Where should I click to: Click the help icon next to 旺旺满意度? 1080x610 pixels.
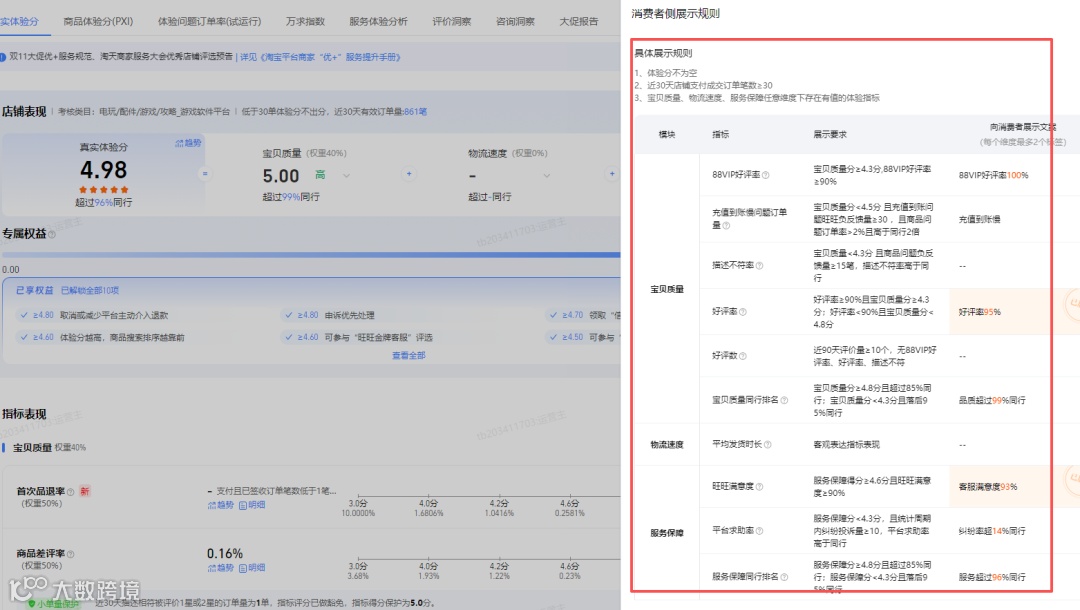pos(759,487)
